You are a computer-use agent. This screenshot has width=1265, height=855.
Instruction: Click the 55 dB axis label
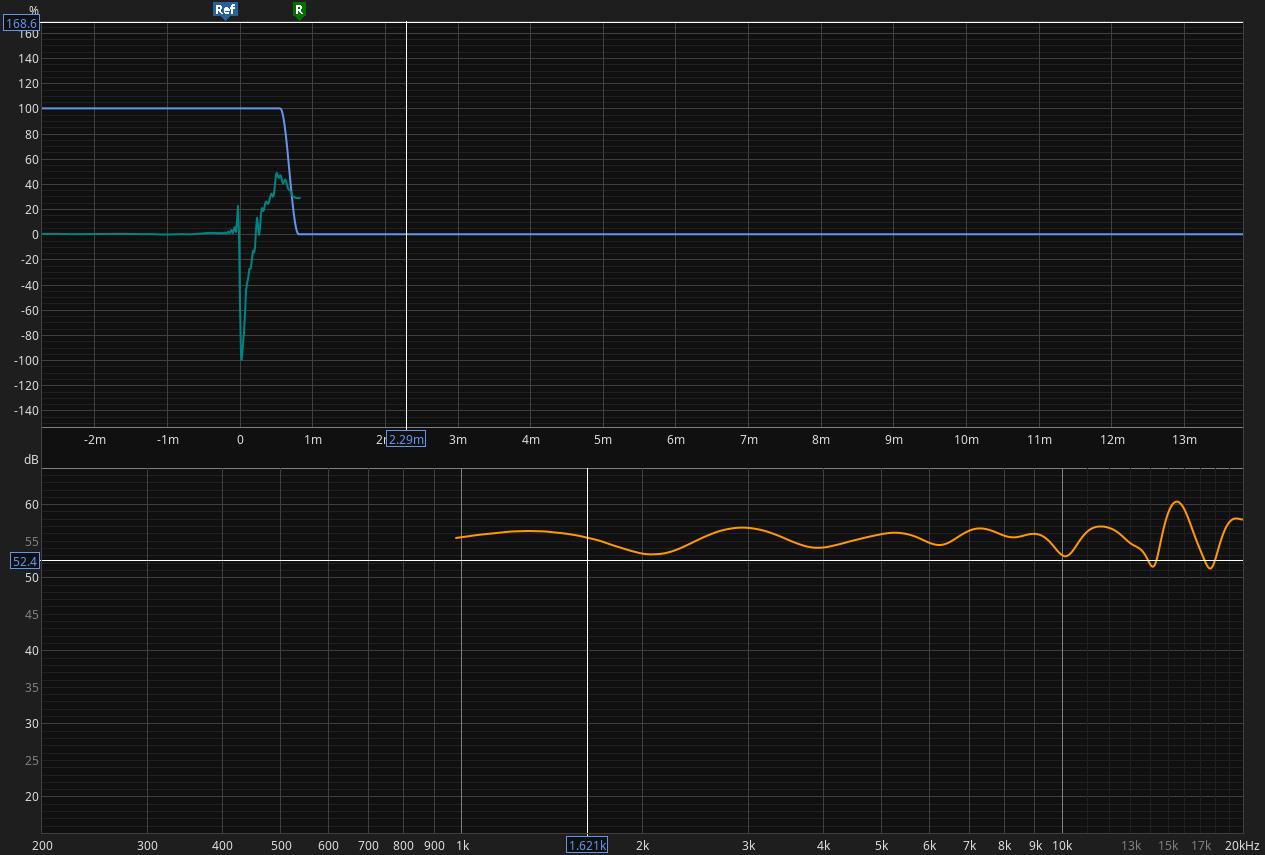(x=32, y=541)
